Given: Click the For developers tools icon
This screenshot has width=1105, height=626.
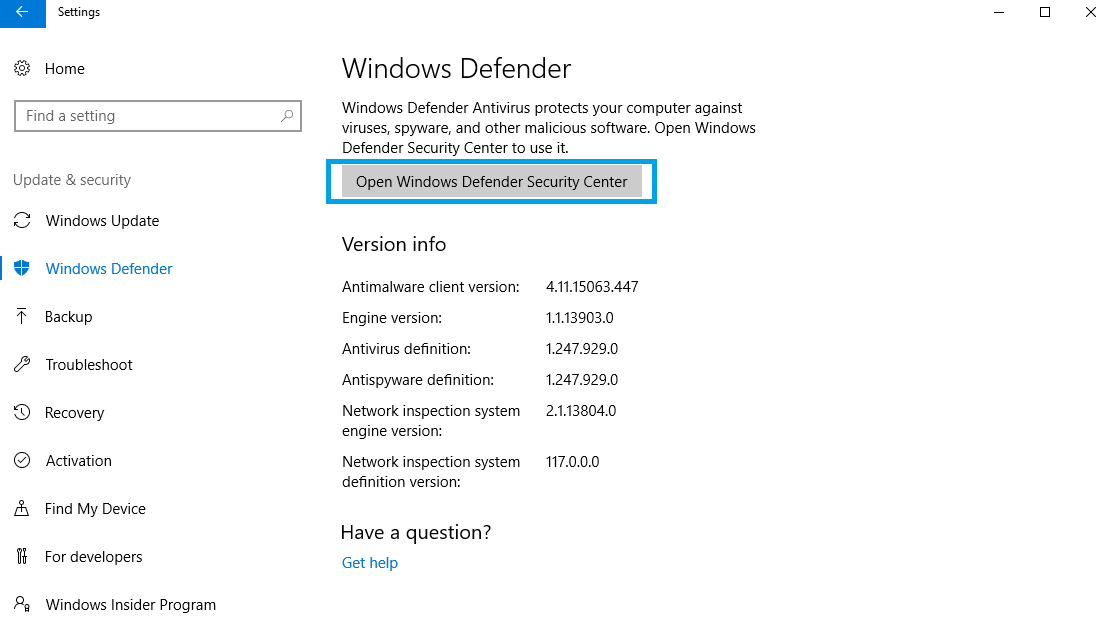Looking at the screenshot, I should [22, 556].
